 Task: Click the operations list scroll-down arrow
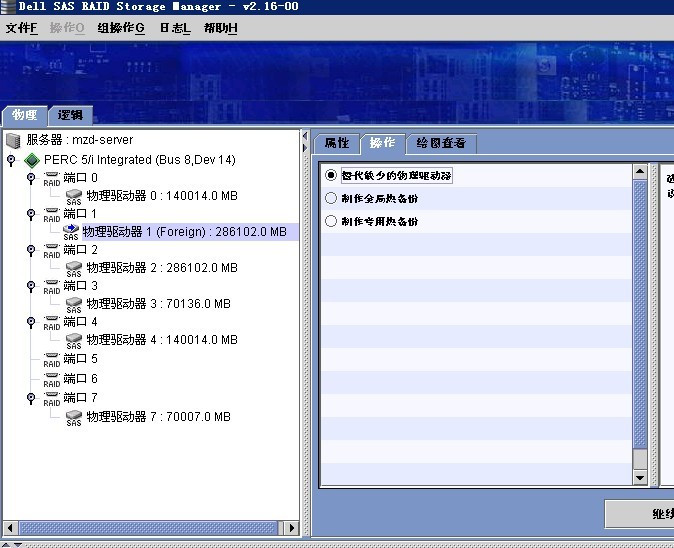click(640, 478)
